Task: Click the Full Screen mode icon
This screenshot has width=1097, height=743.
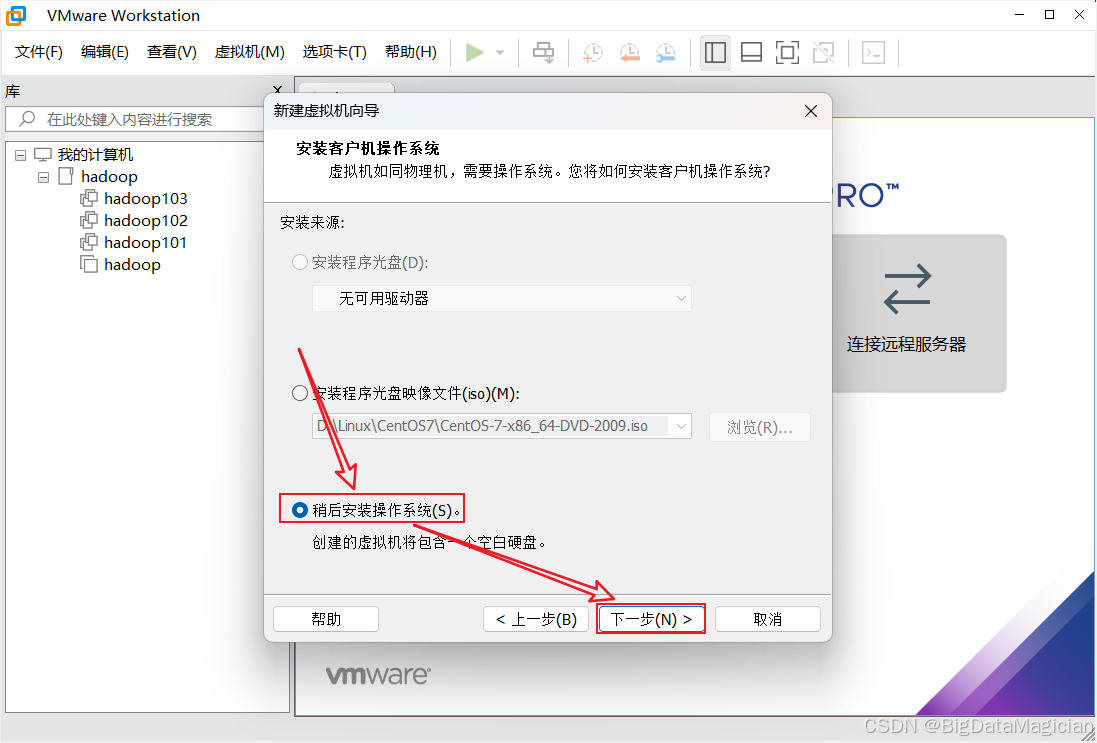Action: click(788, 52)
